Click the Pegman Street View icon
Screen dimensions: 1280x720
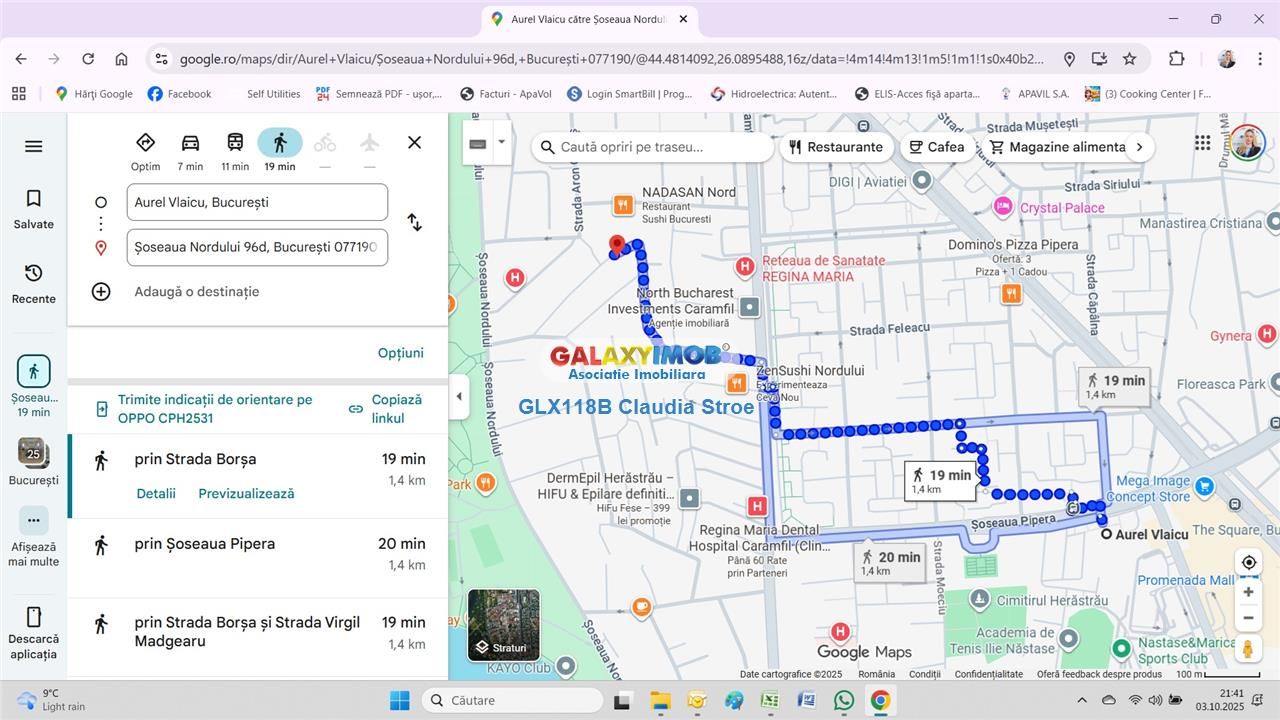click(x=1248, y=648)
